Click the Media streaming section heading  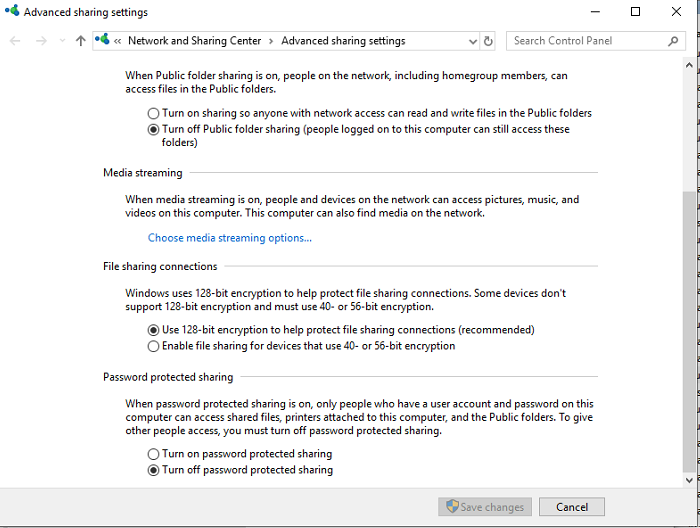coord(142,173)
